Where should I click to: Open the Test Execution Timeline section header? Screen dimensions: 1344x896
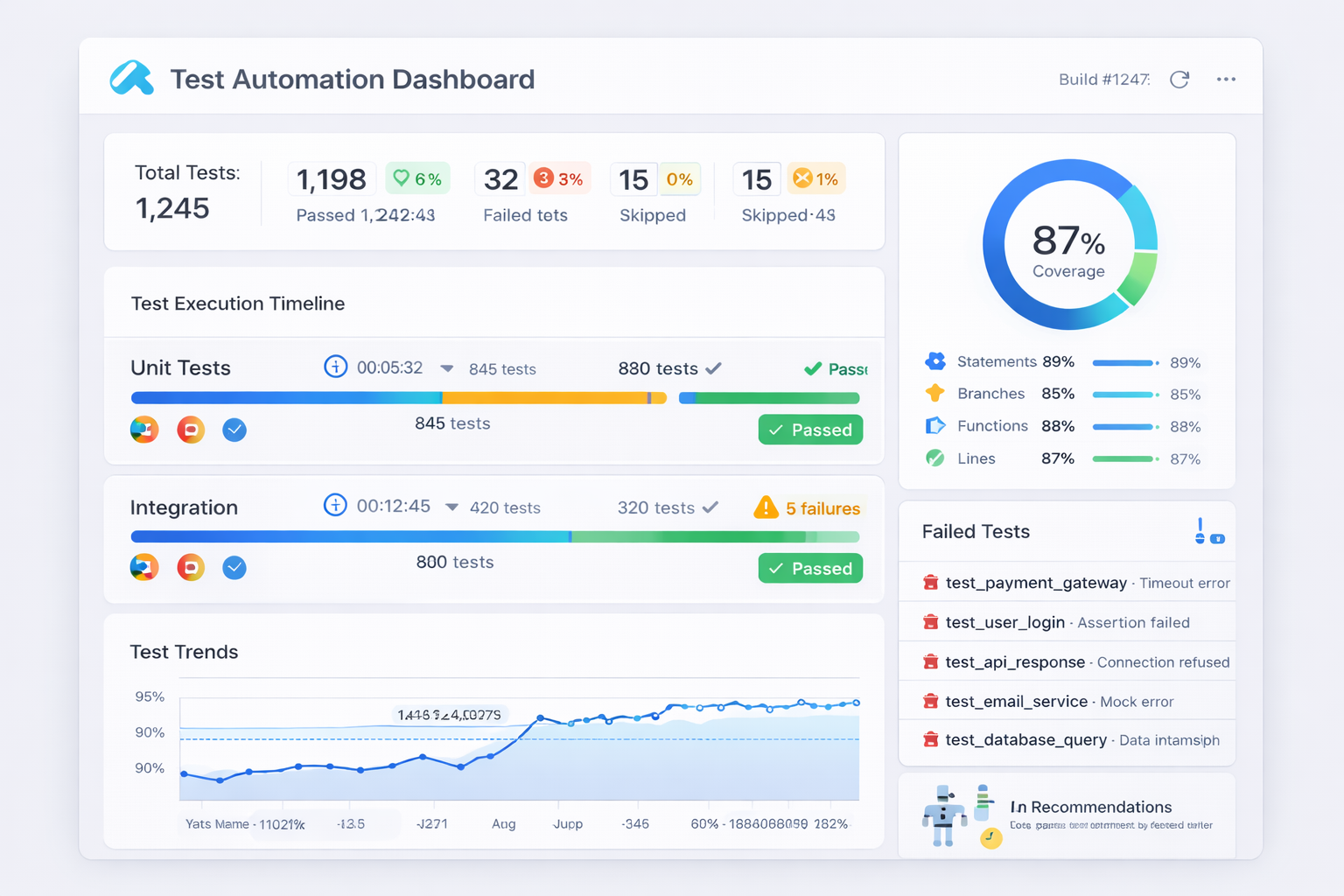(x=238, y=303)
